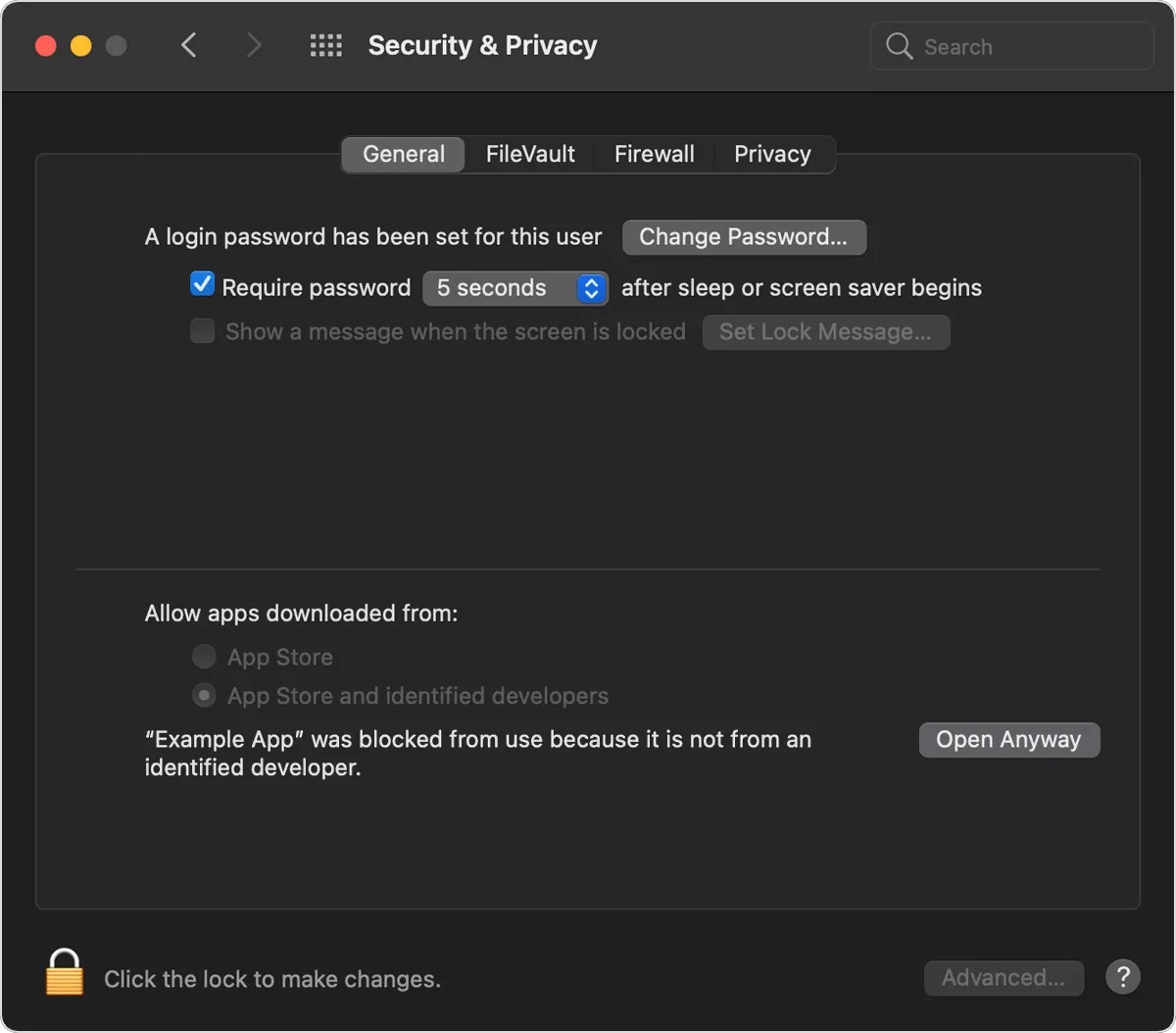The height and width of the screenshot is (1033, 1176).
Task: Select App Store and identified developers option
Action: pos(203,695)
